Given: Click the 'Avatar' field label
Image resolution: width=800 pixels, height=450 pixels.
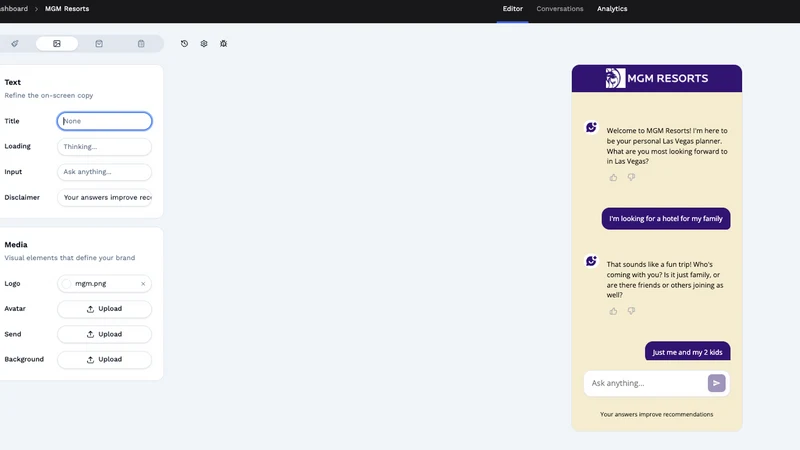Looking at the screenshot, I should pos(15,309).
